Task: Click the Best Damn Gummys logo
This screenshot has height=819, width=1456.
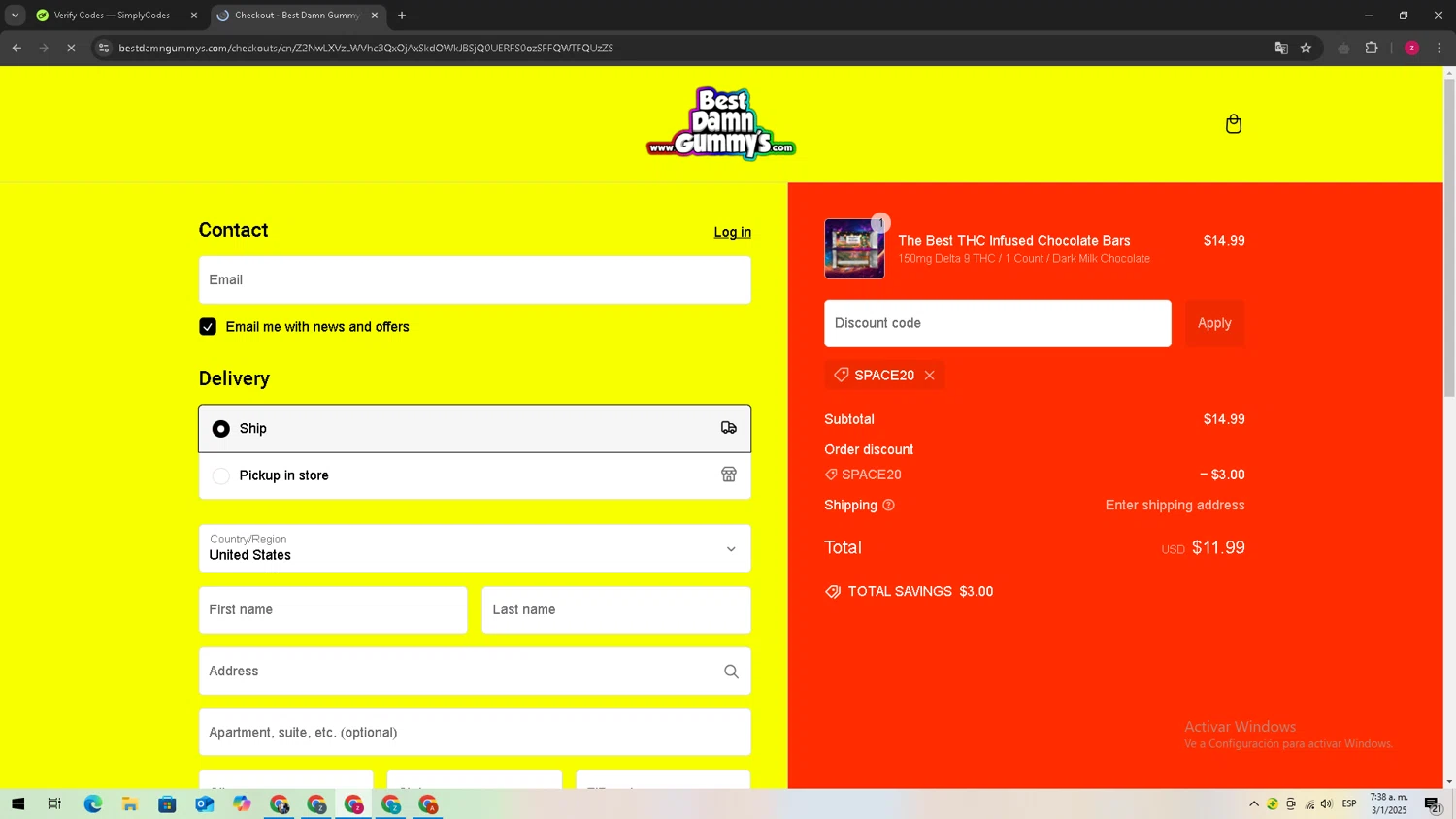Action: 721,124
